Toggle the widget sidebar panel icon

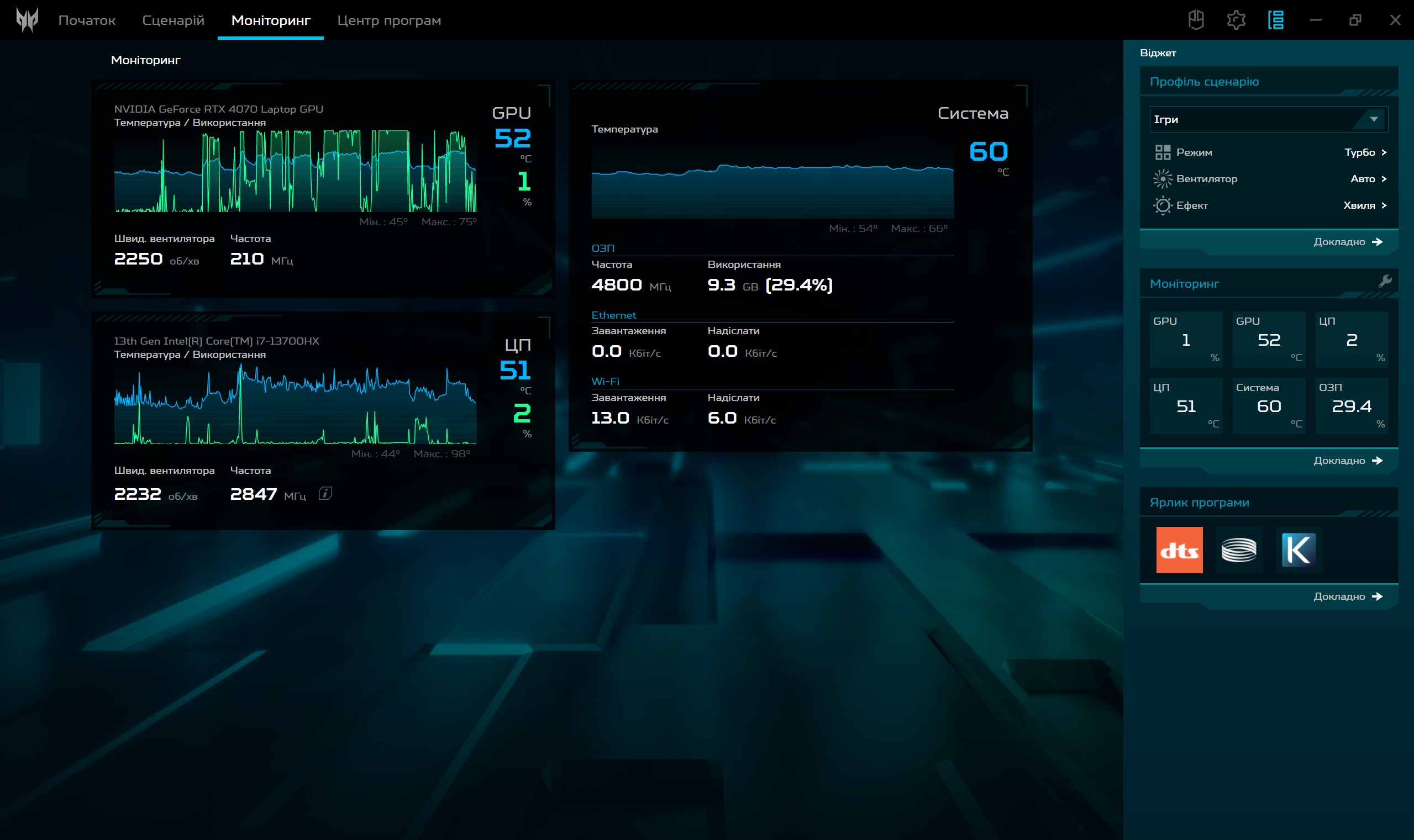[1275, 20]
